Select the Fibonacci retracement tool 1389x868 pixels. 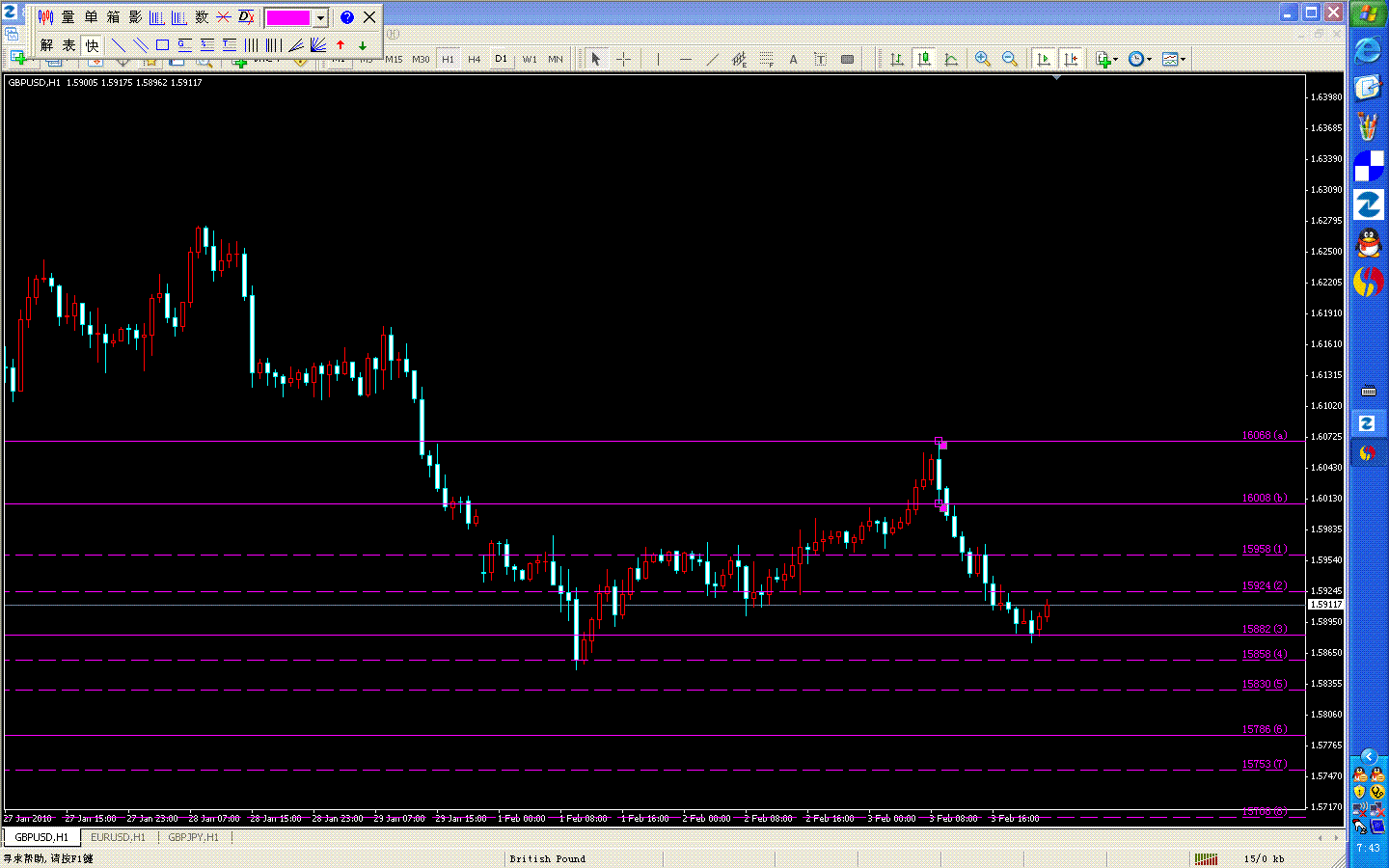coord(767,60)
